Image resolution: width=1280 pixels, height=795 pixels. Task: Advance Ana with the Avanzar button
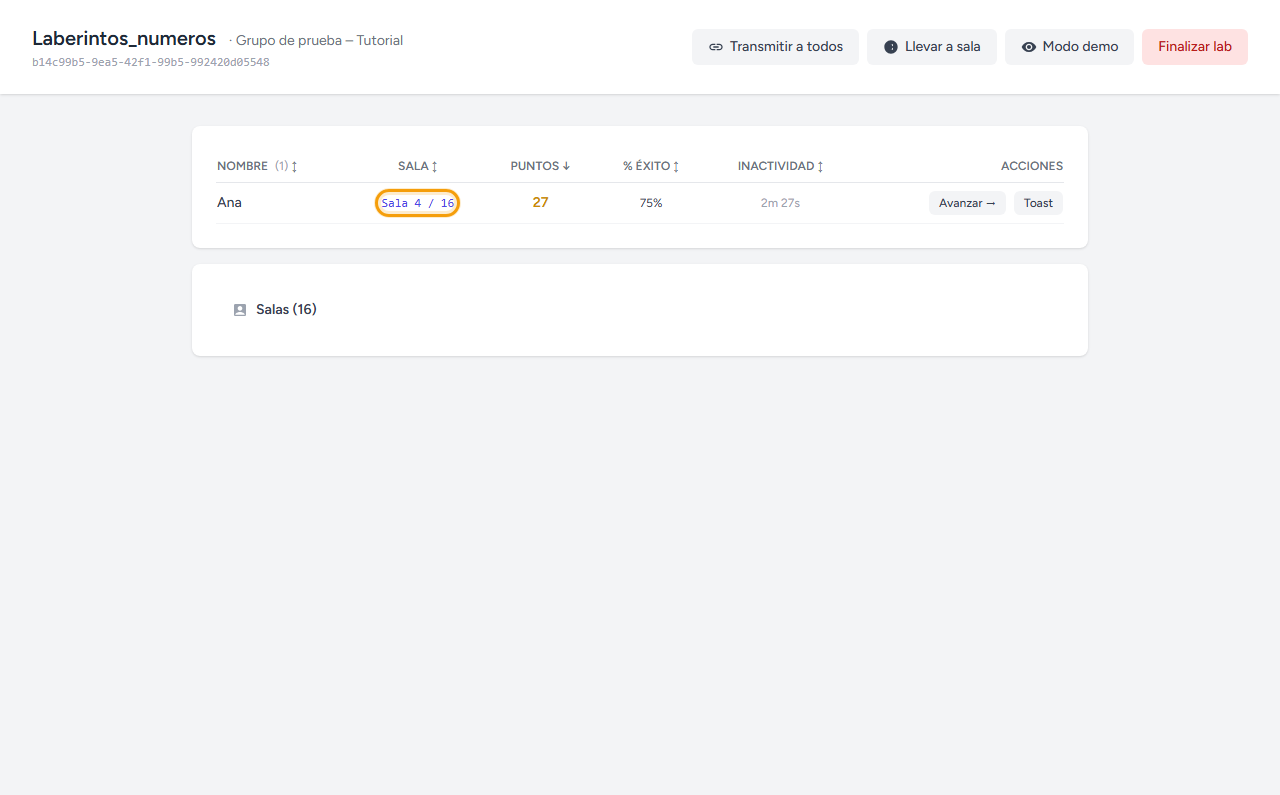pos(967,203)
